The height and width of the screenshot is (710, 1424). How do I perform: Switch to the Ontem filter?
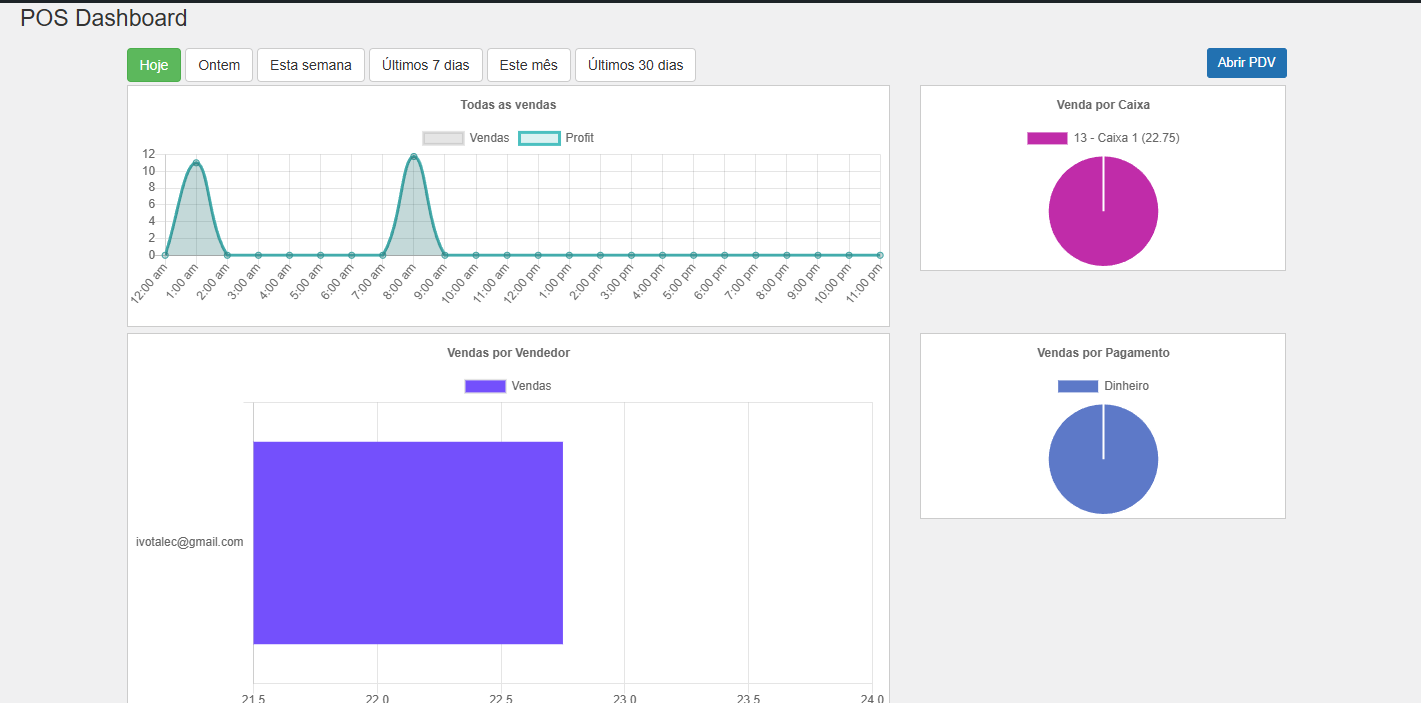click(219, 65)
